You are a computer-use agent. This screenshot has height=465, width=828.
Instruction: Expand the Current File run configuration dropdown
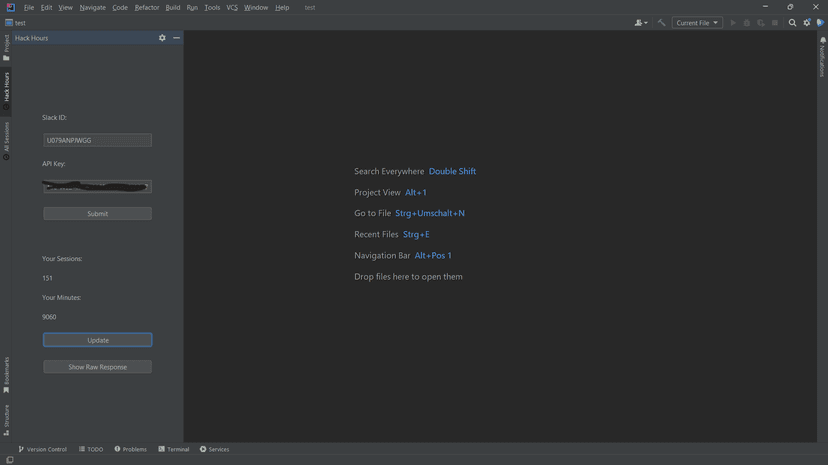(697, 23)
